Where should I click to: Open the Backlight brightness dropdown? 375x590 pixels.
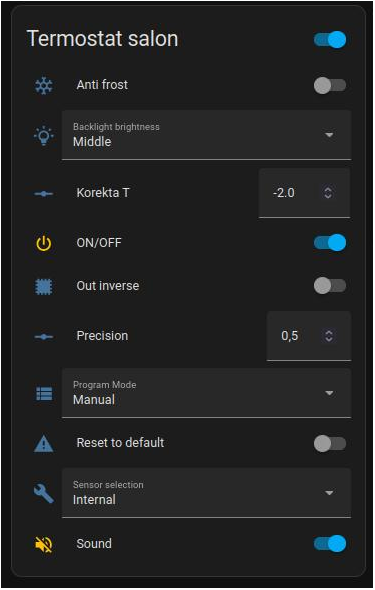pos(206,135)
